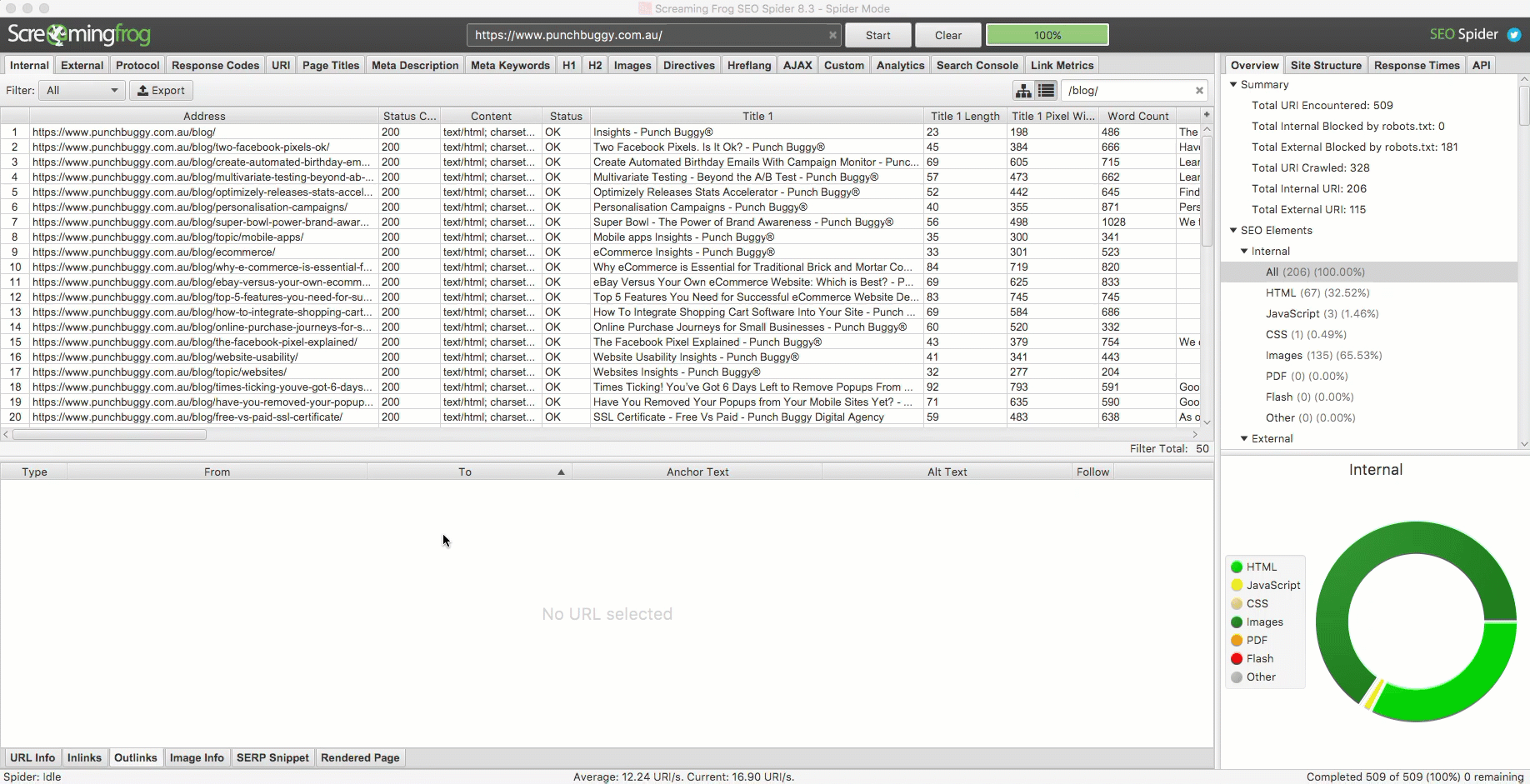Viewport: 1530px width, 784px height.
Task: Collapse the Summary tree section
Action: pos(1234,84)
